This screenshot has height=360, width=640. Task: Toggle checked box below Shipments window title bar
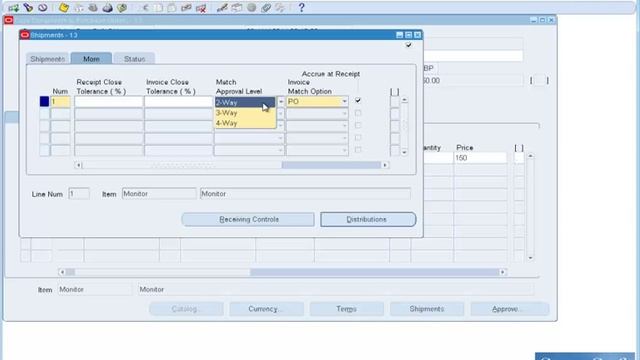[409, 45]
